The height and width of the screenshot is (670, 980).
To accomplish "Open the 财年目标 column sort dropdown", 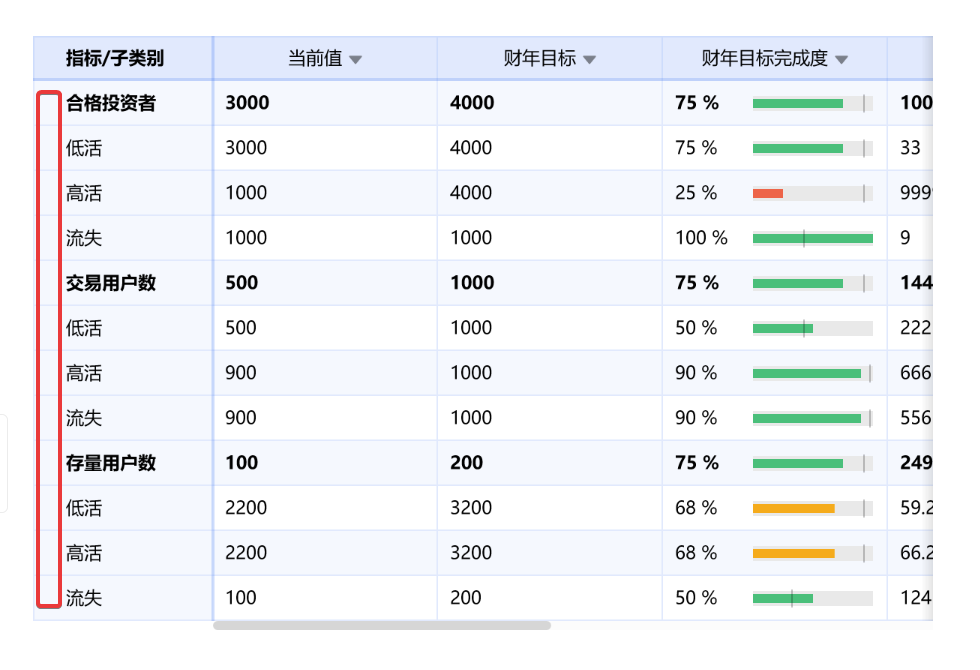I will click(590, 58).
